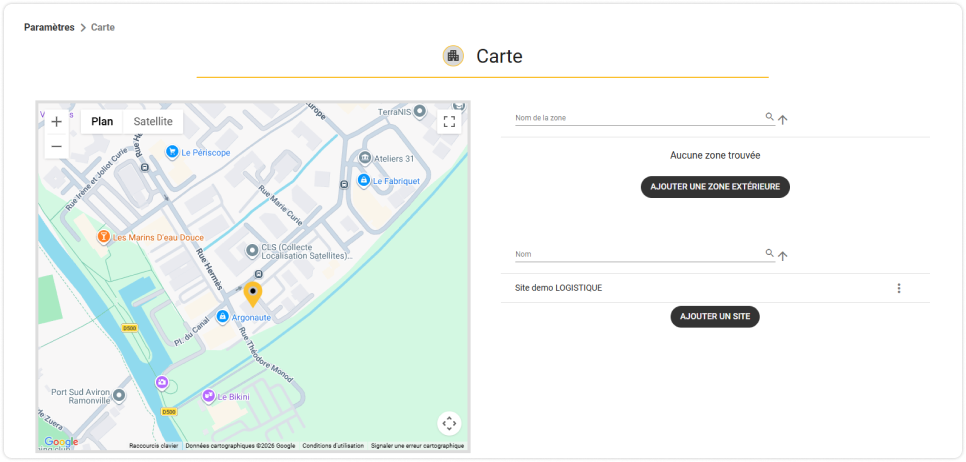Screen dimensions: 966x462
Task: Click bus stop icon on Rue Marie Curie
Action: click(344, 184)
